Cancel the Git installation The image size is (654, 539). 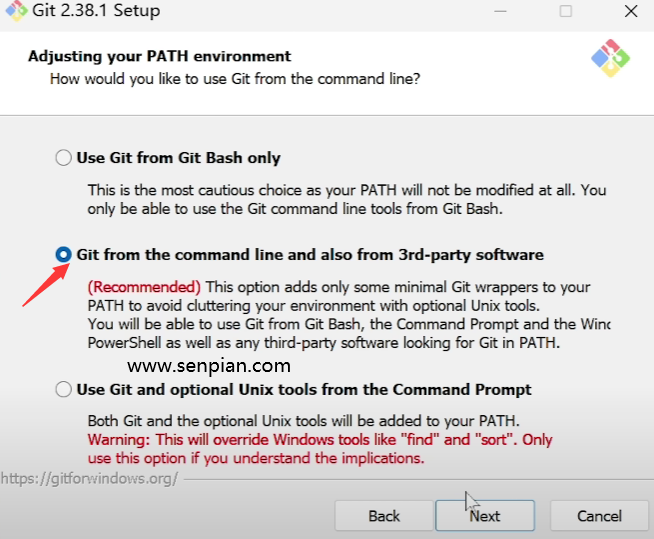click(x=599, y=516)
